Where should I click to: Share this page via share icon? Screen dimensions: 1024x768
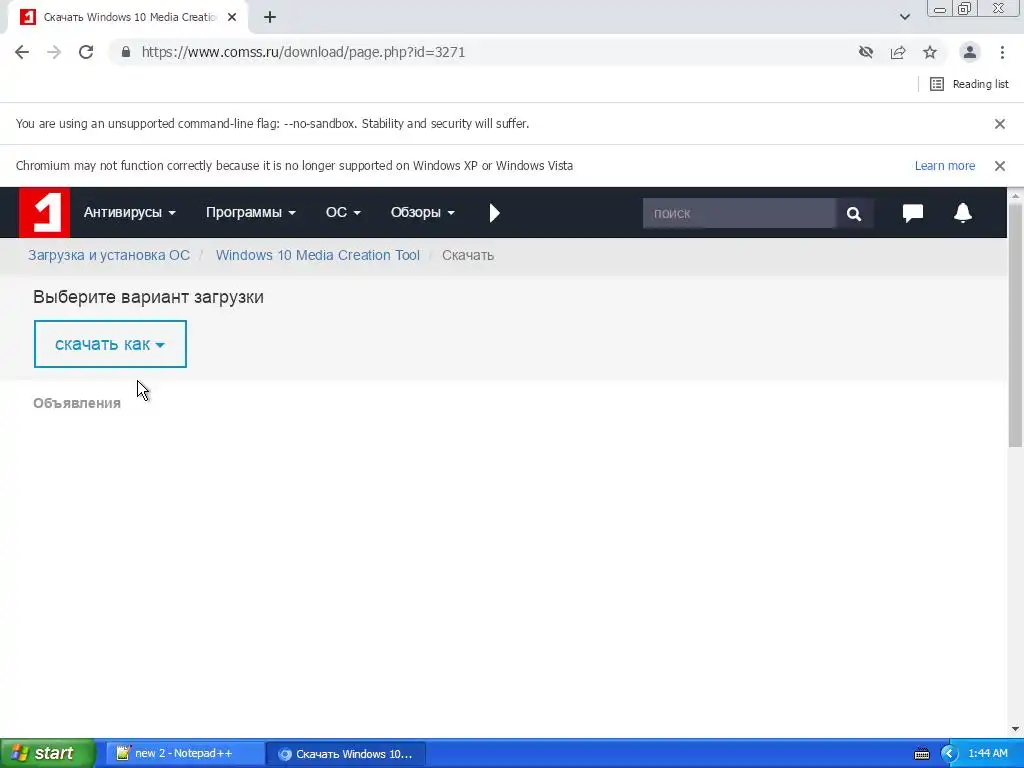898,52
